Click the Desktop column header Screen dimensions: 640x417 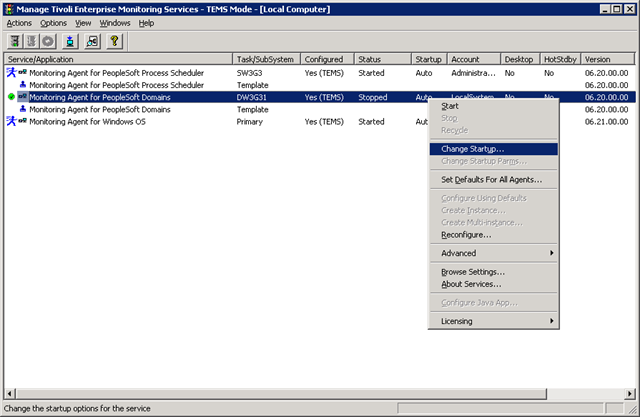pyautogui.click(x=520, y=59)
